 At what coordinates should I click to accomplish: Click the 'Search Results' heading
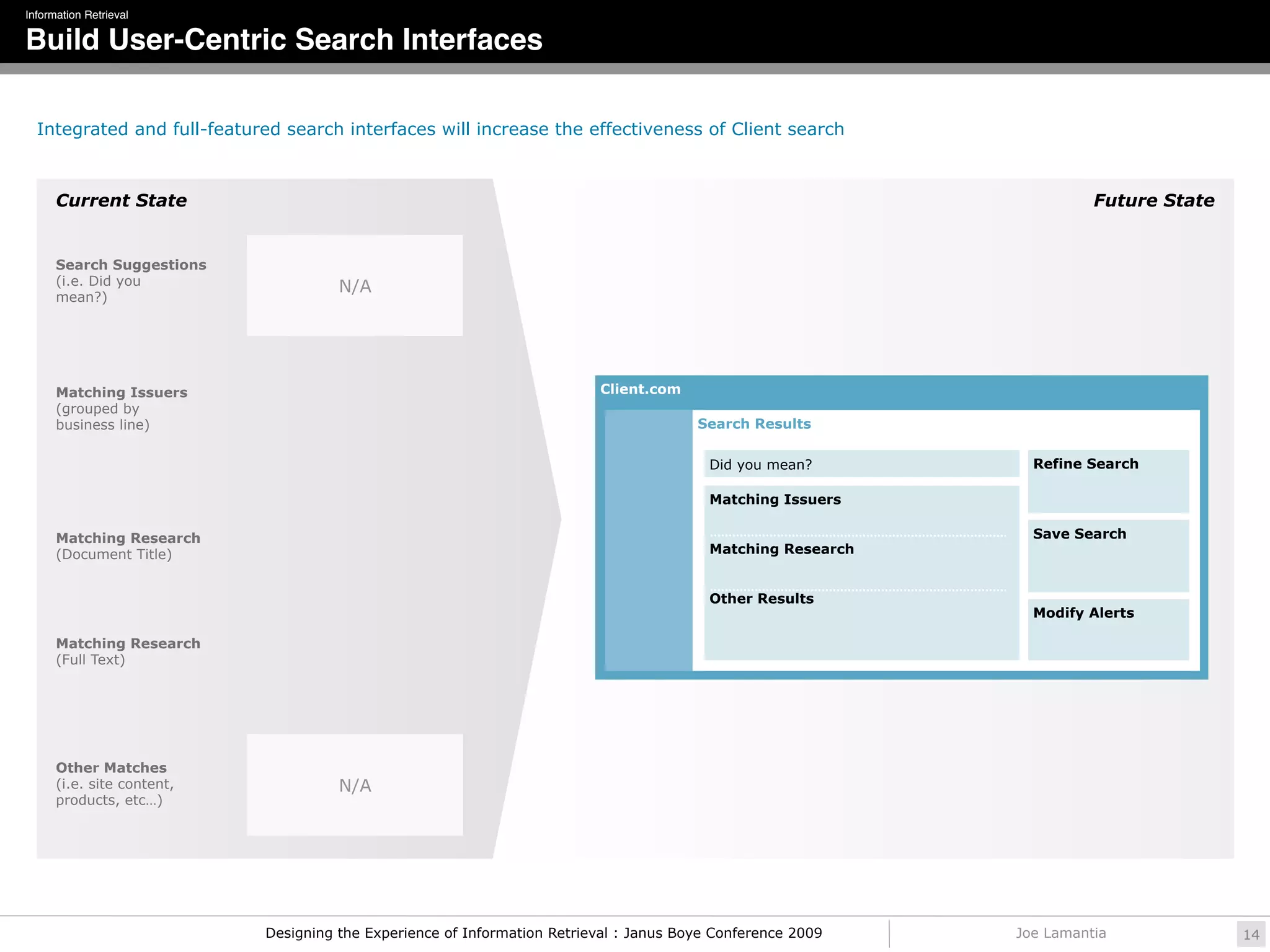click(x=754, y=424)
